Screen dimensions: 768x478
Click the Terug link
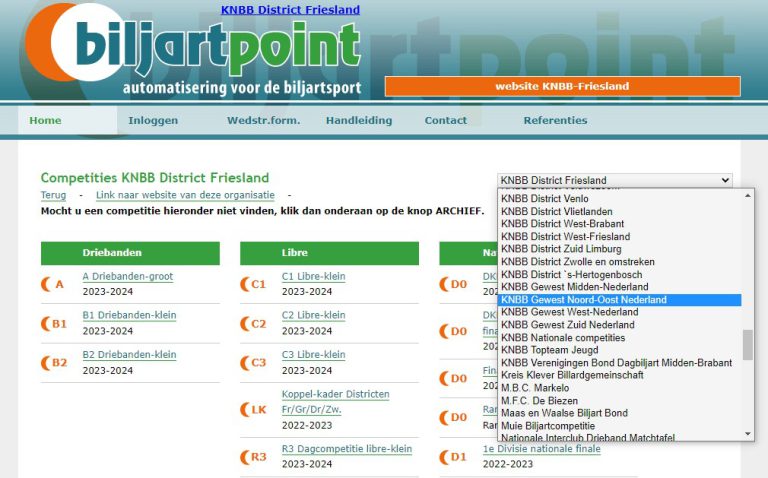tap(53, 195)
